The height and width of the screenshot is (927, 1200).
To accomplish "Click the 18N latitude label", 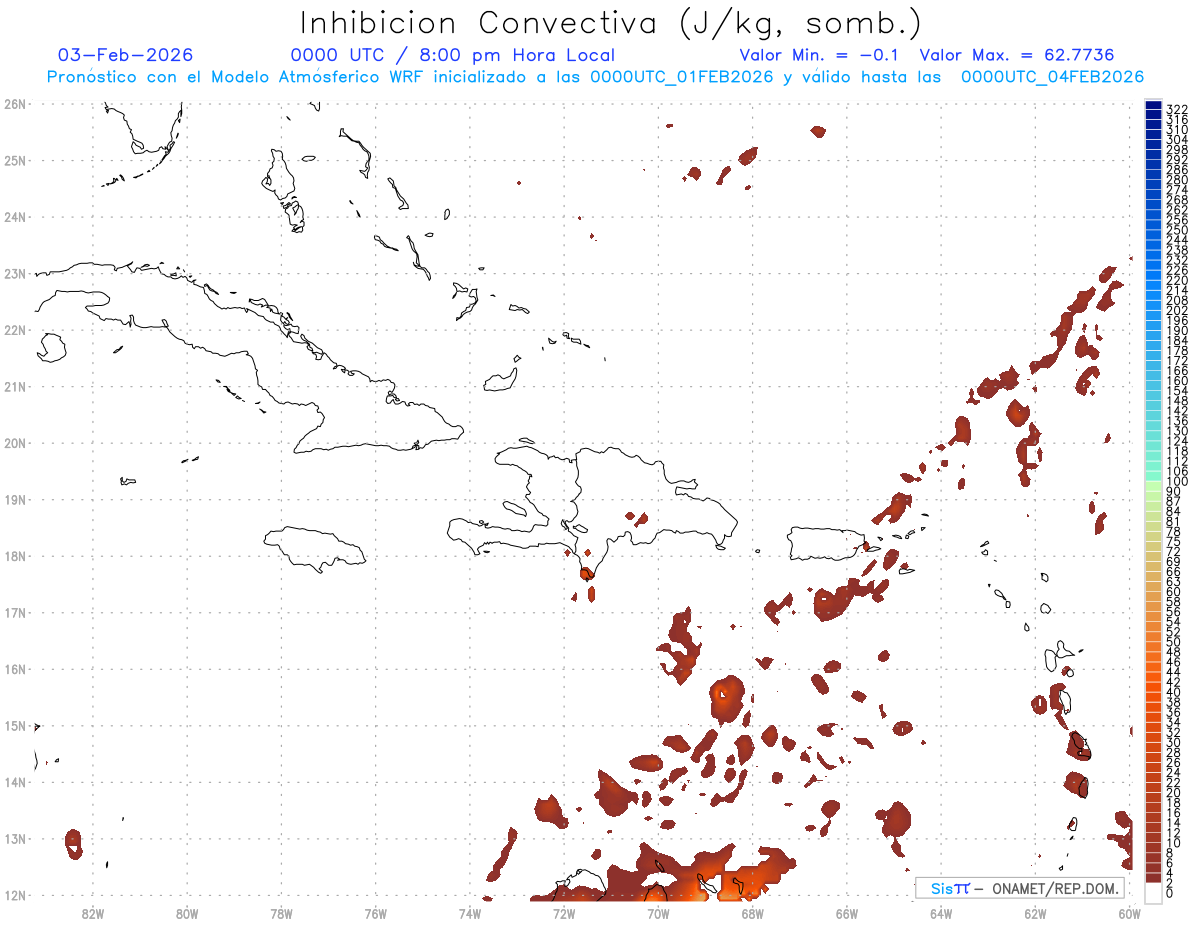I will click(15, 556).
